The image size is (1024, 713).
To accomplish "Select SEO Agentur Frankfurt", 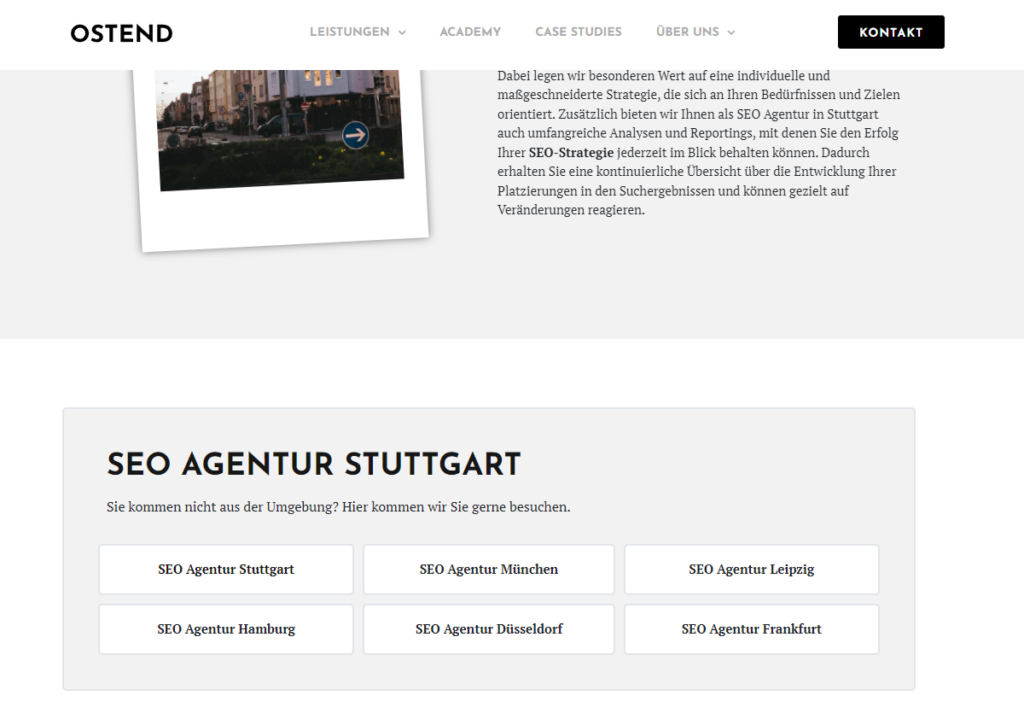I will coord(751,629).
